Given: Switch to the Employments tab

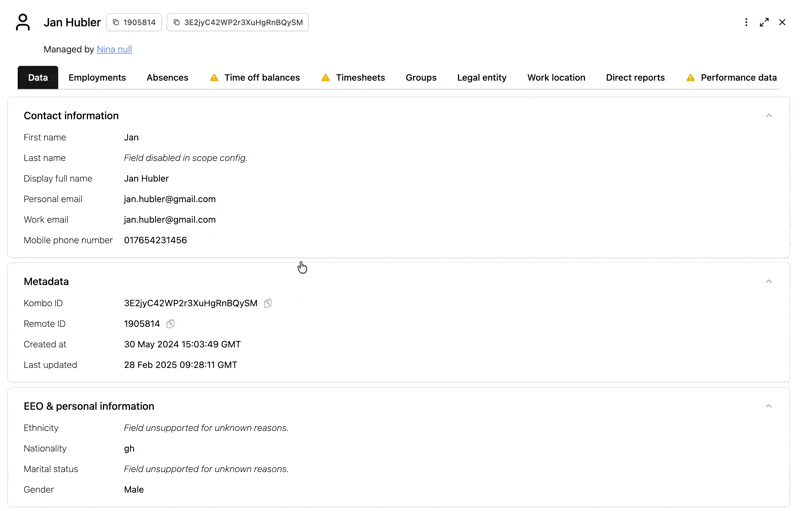Looking at the screenshot, I should pos(97,78).
